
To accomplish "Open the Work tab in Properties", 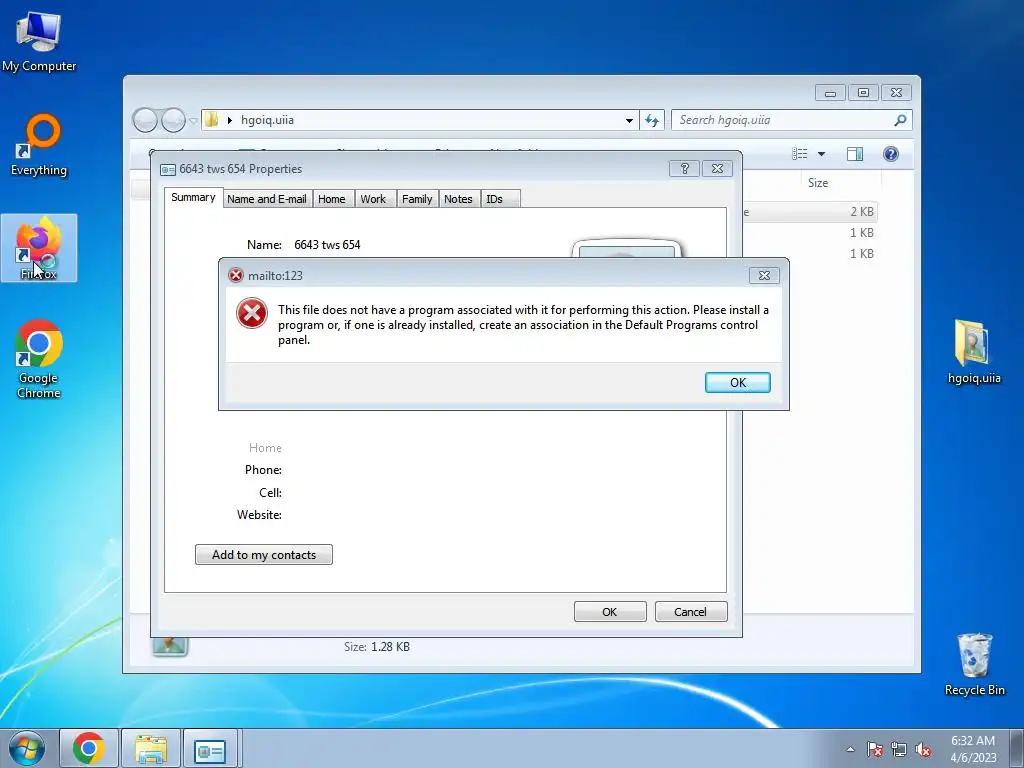I will point(373,199).
